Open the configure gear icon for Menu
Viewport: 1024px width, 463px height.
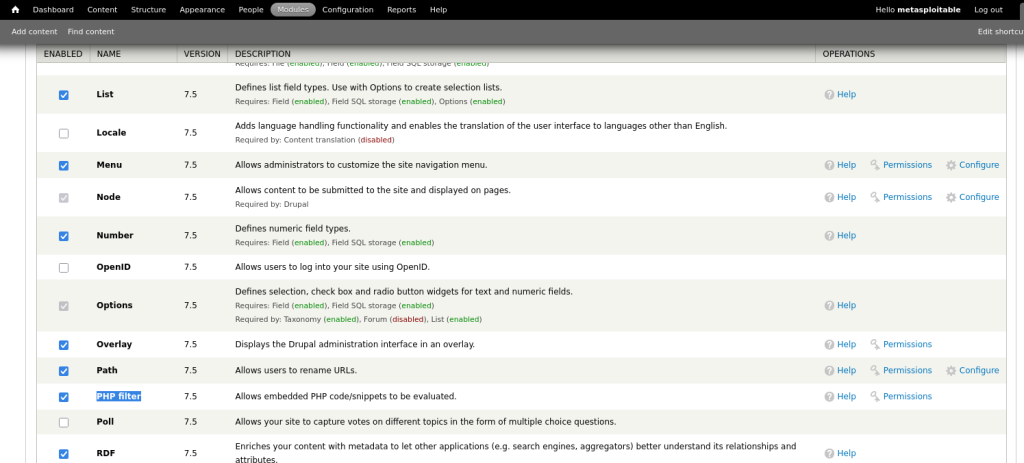[x=951, y=165]
